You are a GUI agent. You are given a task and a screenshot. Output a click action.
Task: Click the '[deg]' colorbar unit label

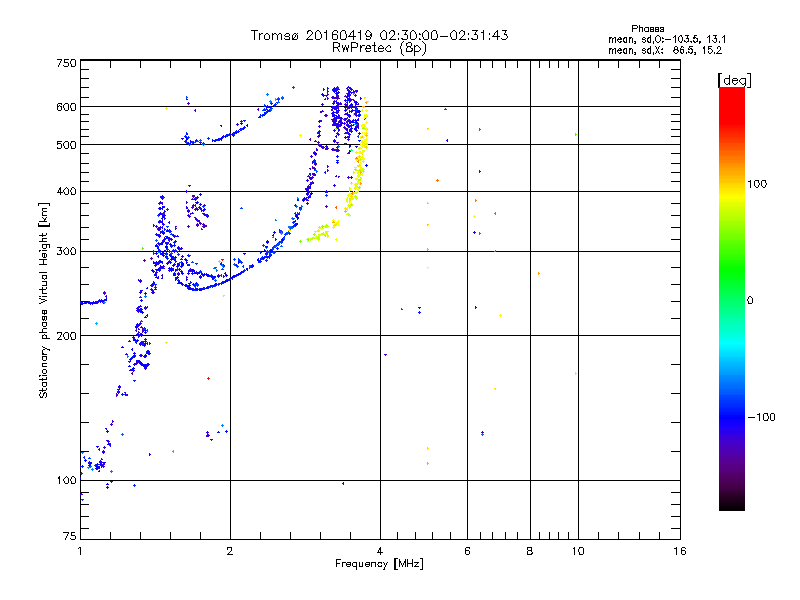pos(734,80)
